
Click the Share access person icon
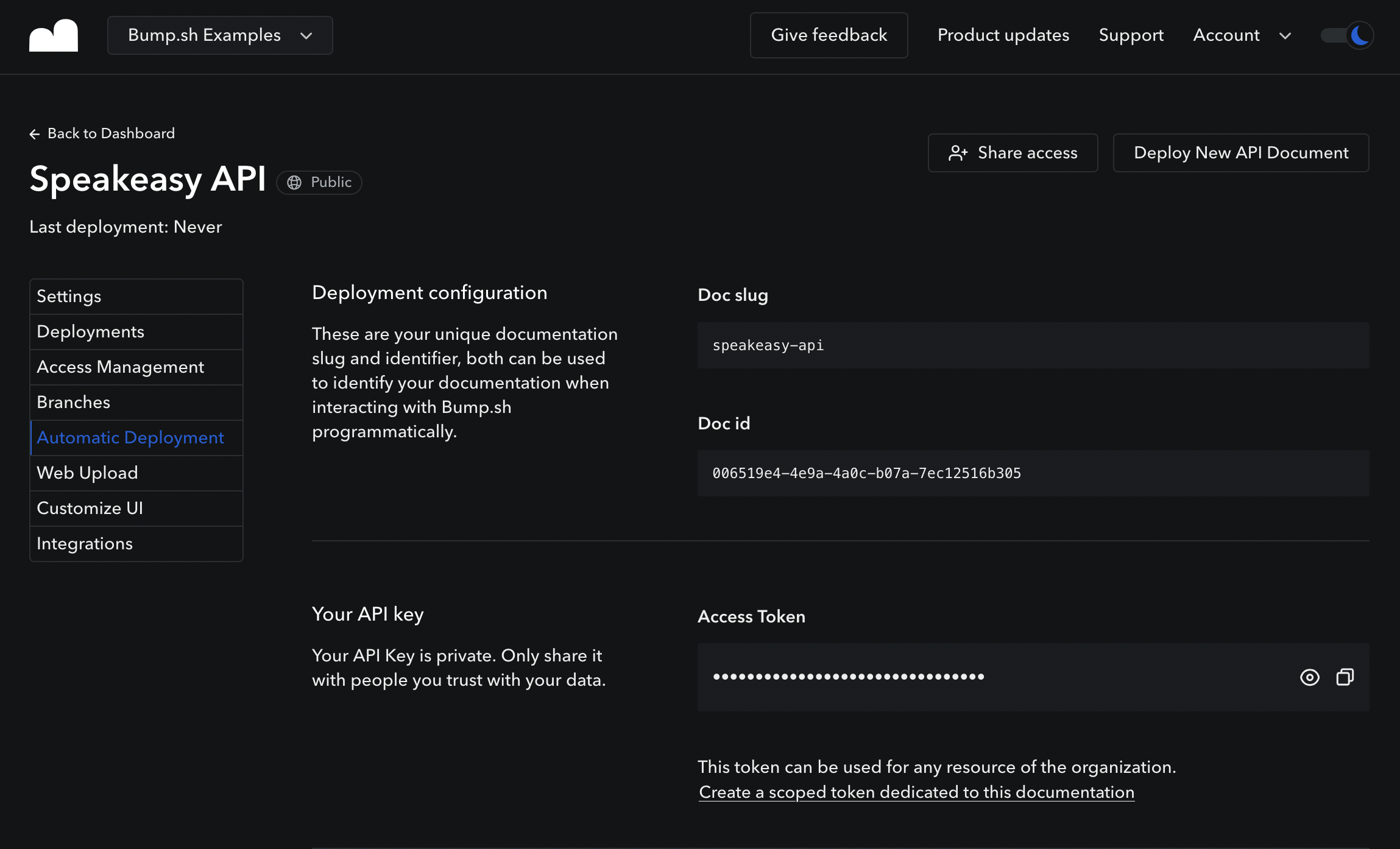(958, 152)
